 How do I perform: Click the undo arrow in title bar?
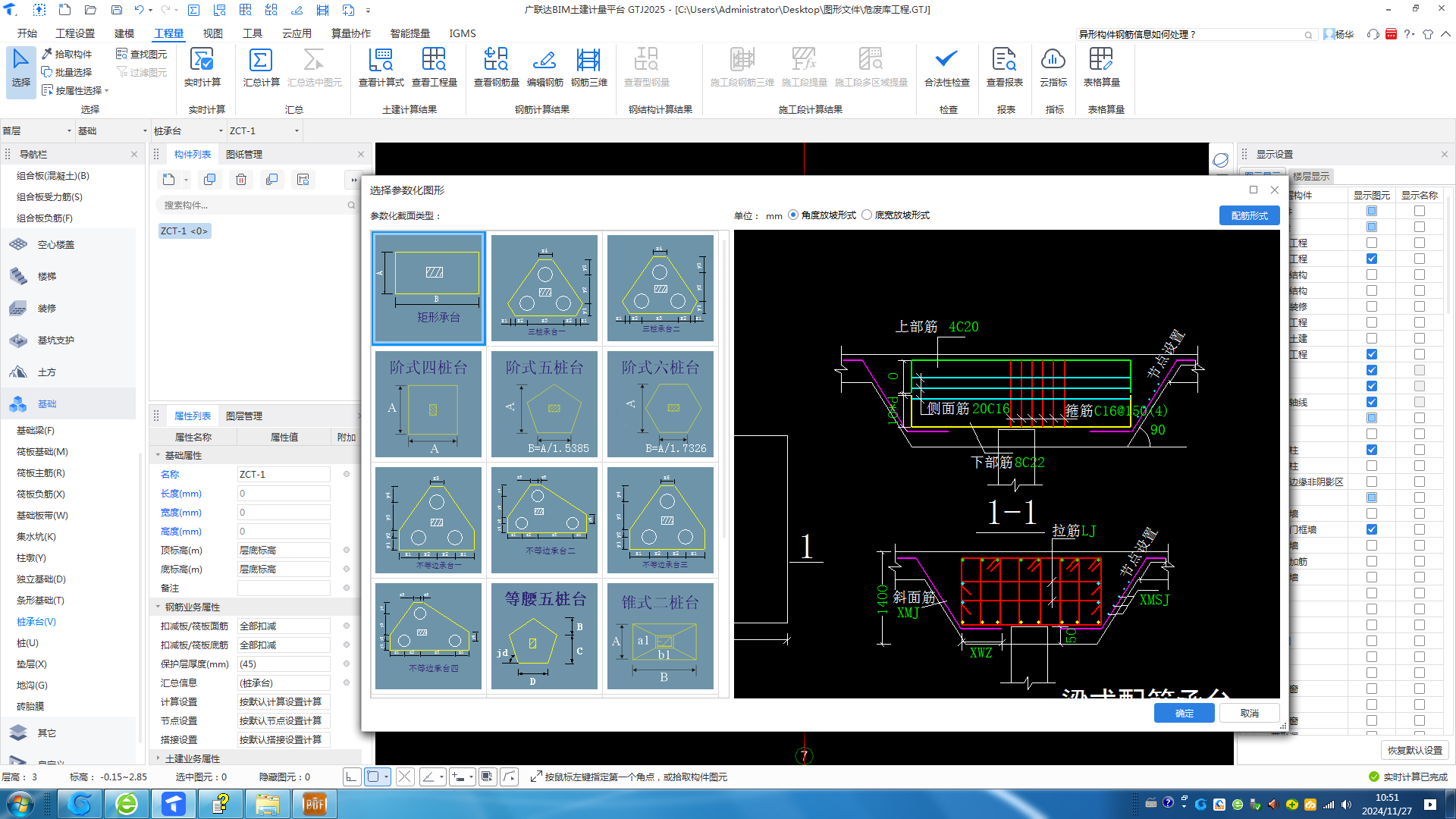[139, 10]
